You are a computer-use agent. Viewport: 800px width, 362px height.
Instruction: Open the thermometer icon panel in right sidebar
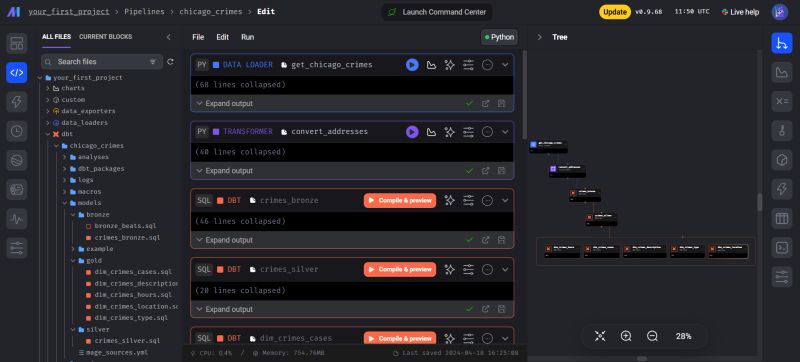[x=782, y=131]
